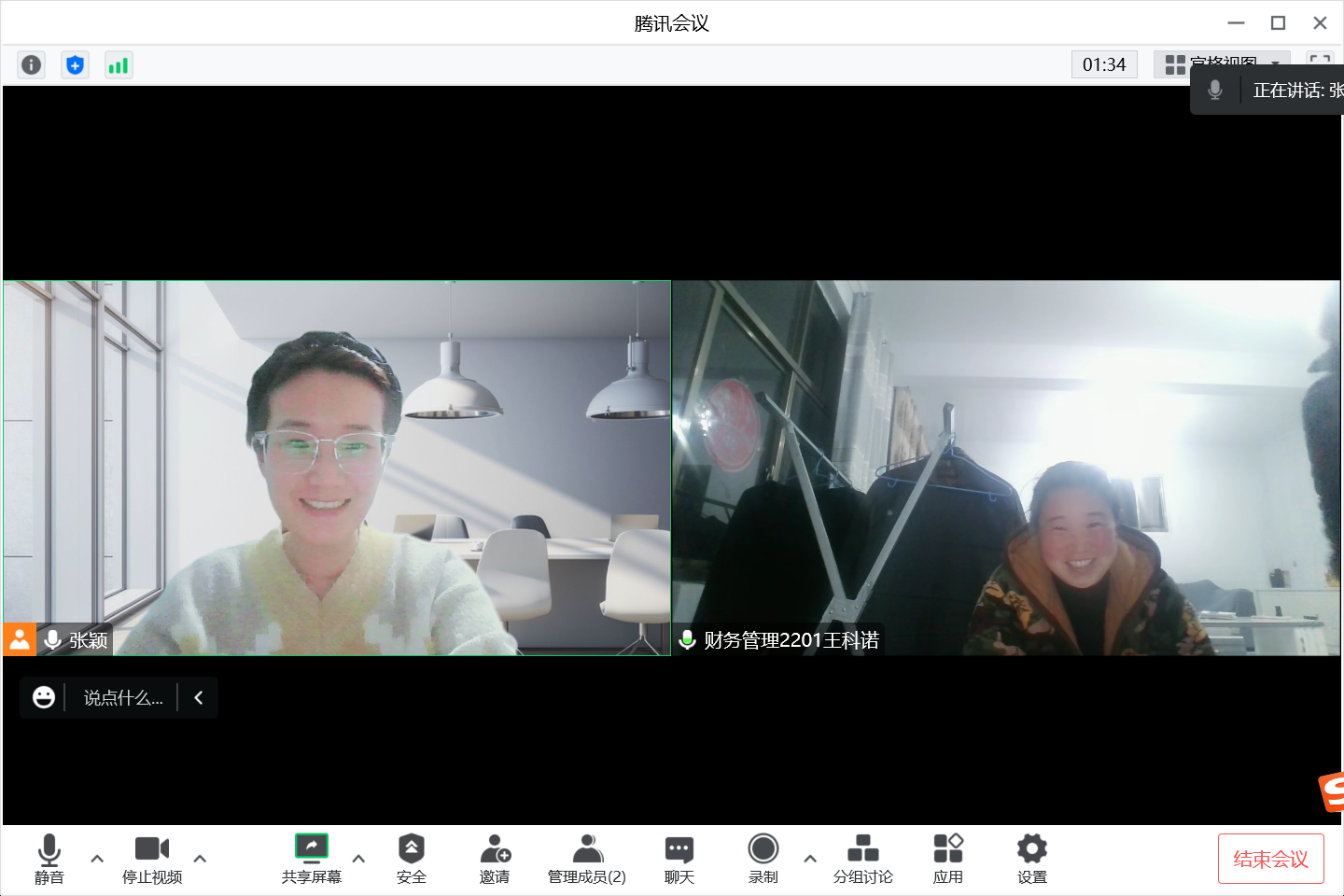Open the emoji reaction picker
The height and width of the screenshot is (896, 1344).
click(44, 697)
